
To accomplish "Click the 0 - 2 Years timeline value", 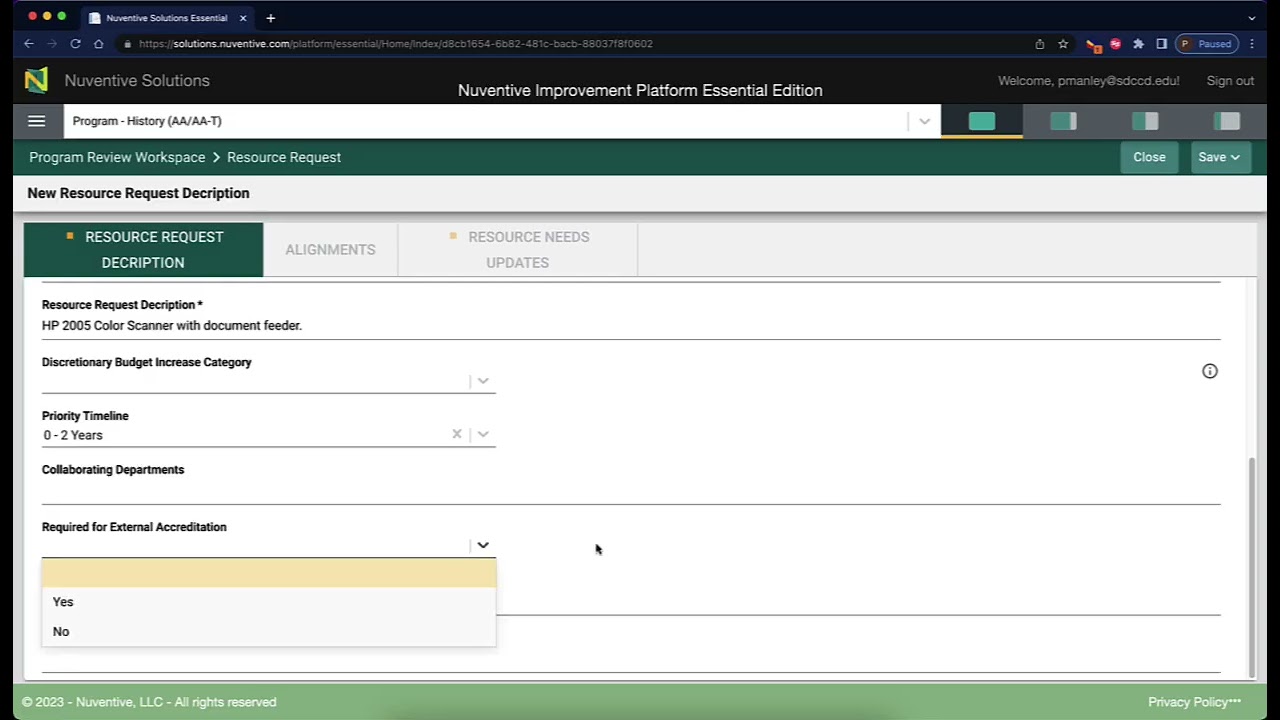I will coord(73,435).
